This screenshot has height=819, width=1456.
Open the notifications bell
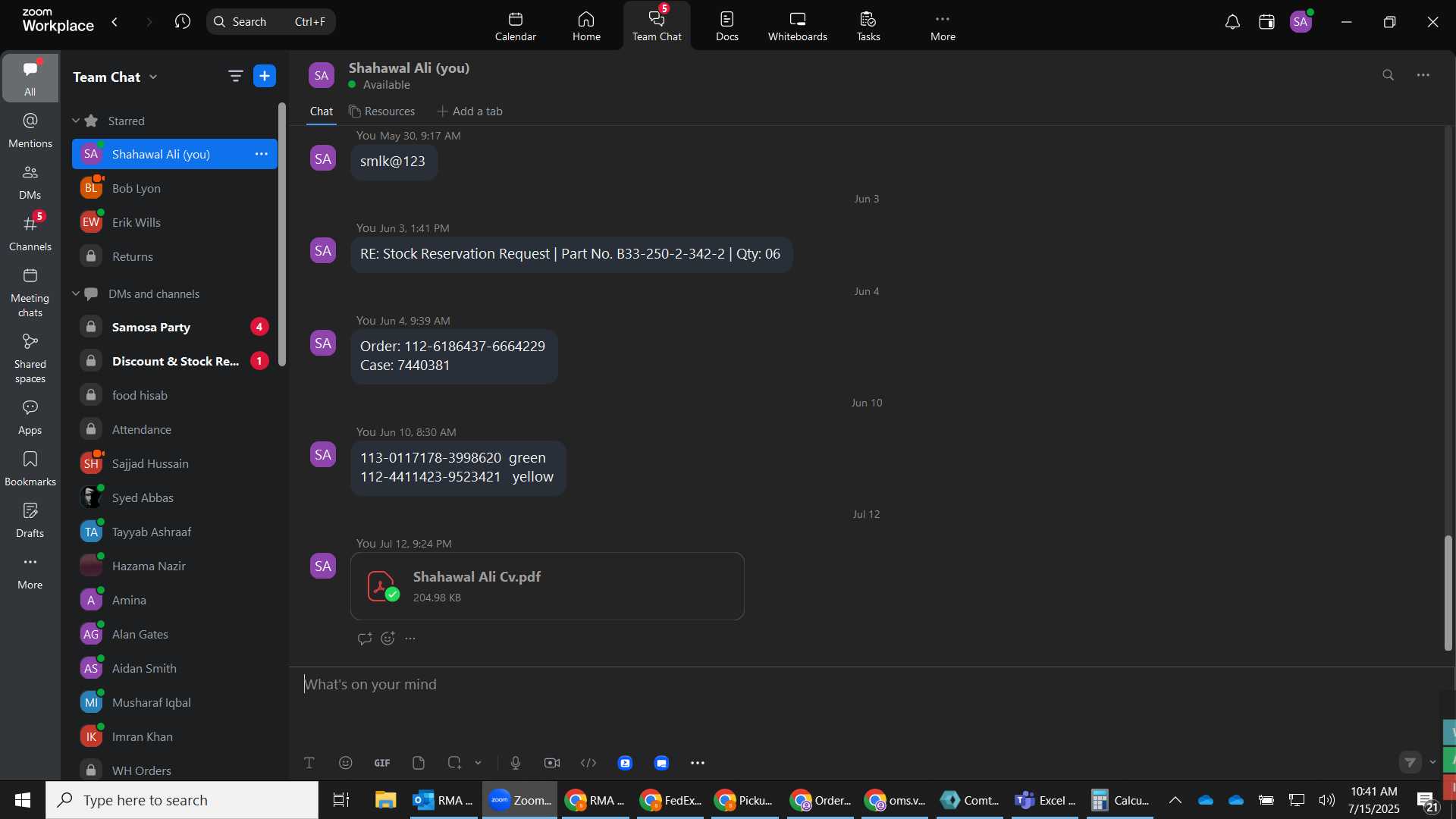point(1232,22)
